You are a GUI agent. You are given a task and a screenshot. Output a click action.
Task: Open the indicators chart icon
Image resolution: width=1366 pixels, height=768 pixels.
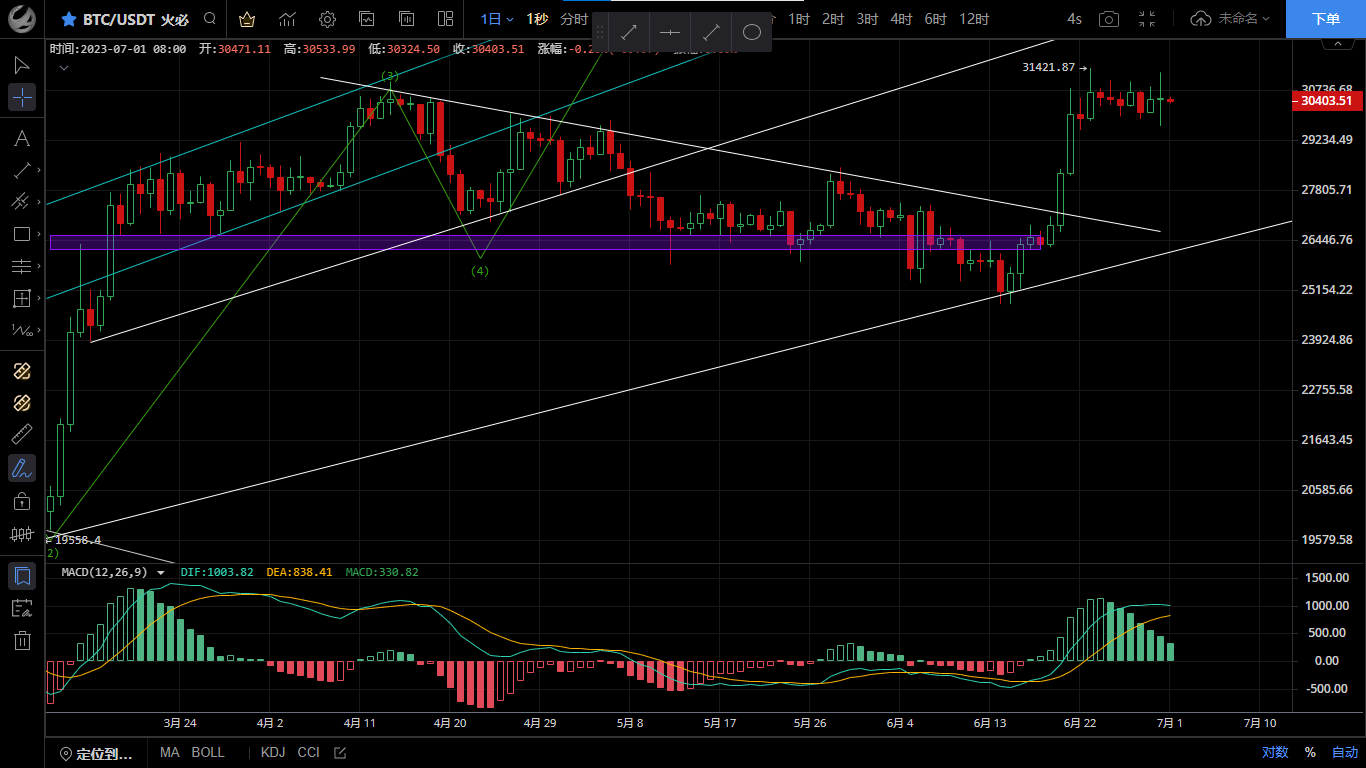click(287, 19)
